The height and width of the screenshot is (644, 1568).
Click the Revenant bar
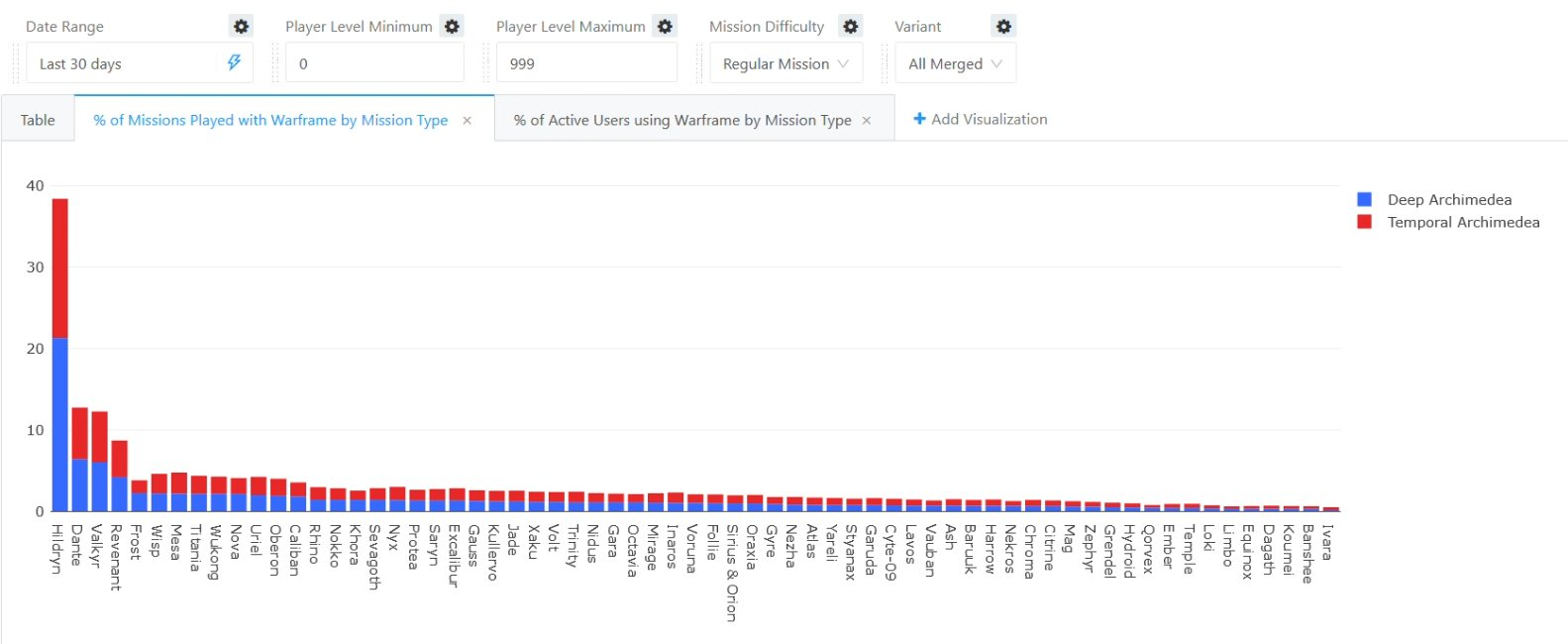[x=119, y=477]
